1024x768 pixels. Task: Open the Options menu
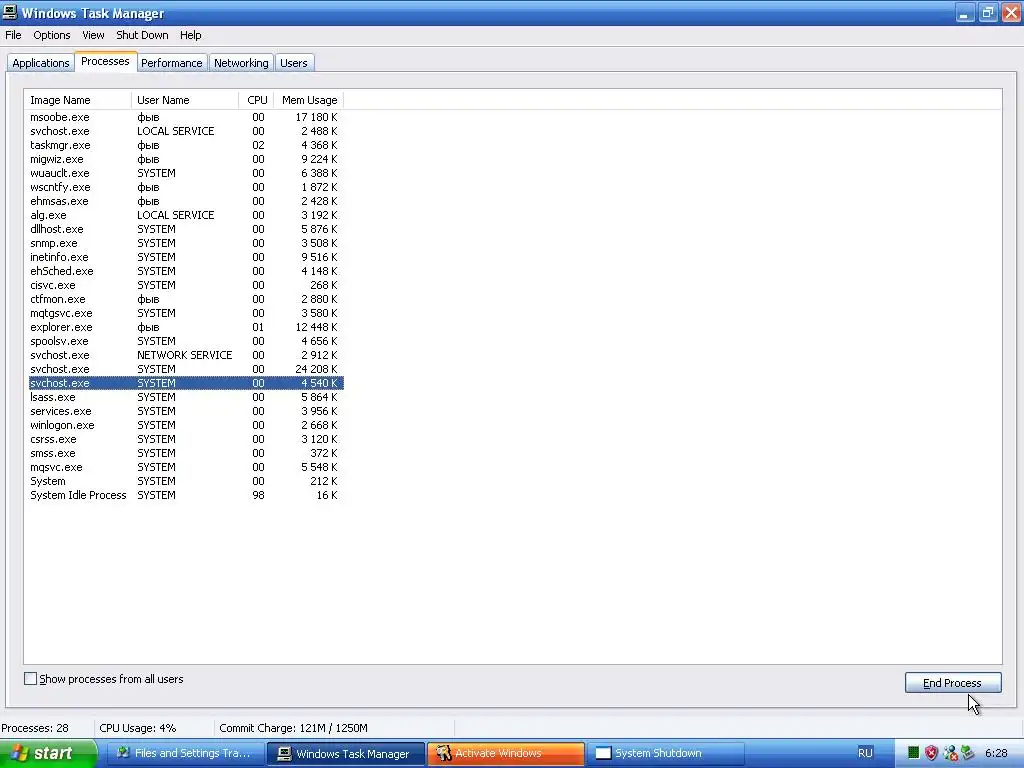52,35
